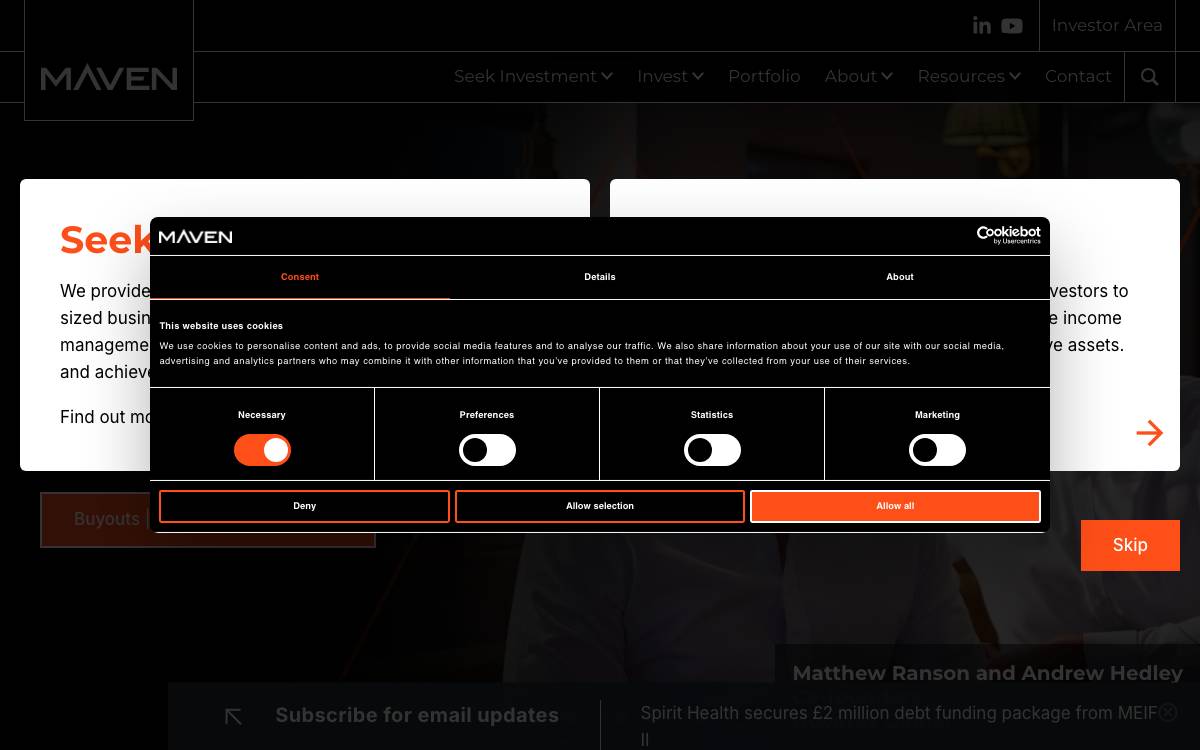Open the Spirit Health funding news headline
The width and height of the screenshot is (1200, 750).
coord(899,726)
